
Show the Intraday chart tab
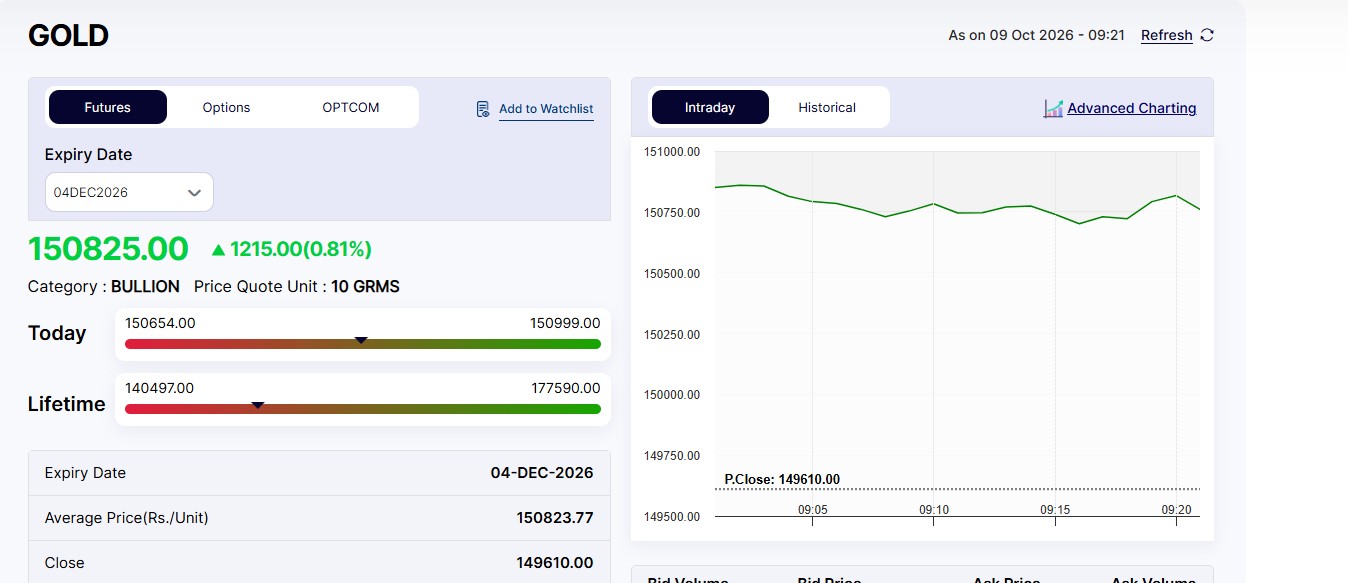pos(710,107)
